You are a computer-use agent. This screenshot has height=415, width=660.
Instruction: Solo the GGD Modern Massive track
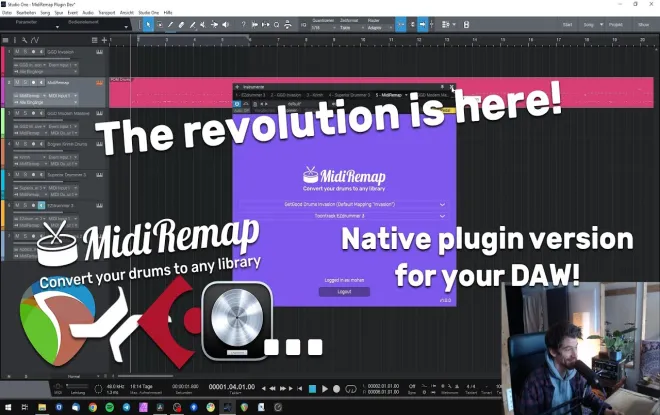pos(25,113)
